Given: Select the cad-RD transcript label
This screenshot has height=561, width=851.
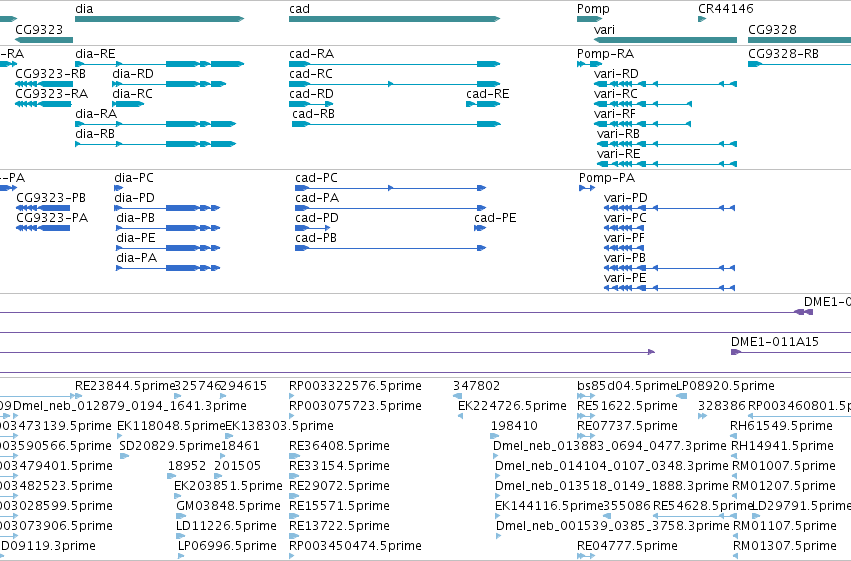Looking at the screenshot, I should pyautogui.click(x=311, y=94).
